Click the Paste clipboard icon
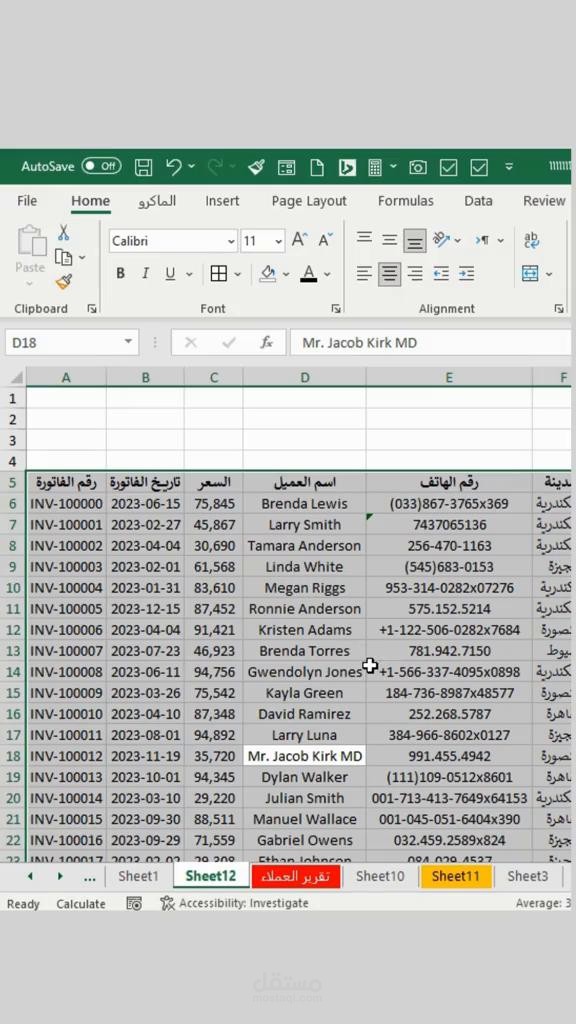This screenshot has height=1024, width=576. click(x=31, y=241)
